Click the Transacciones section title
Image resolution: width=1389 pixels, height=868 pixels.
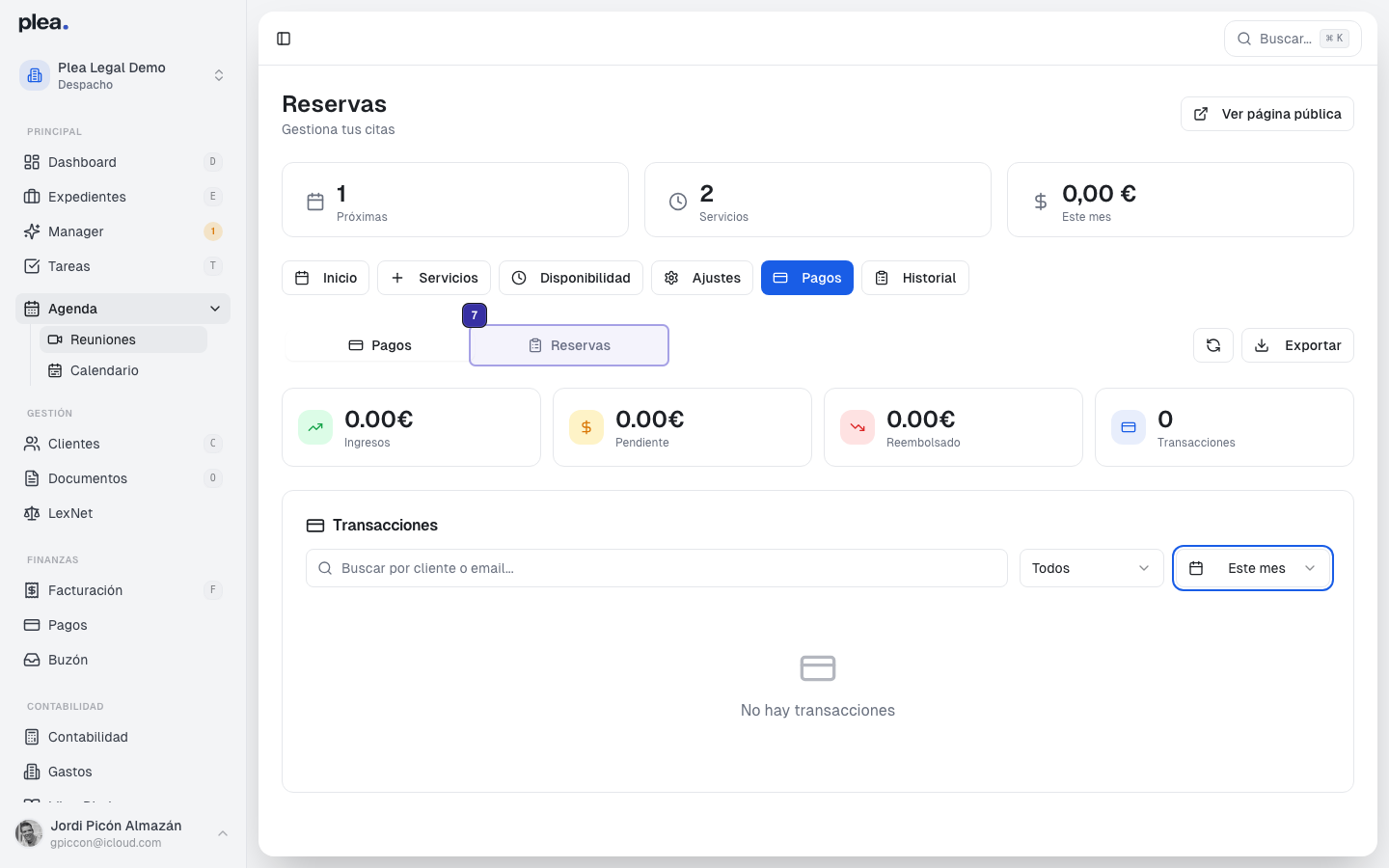pos(385,525)
